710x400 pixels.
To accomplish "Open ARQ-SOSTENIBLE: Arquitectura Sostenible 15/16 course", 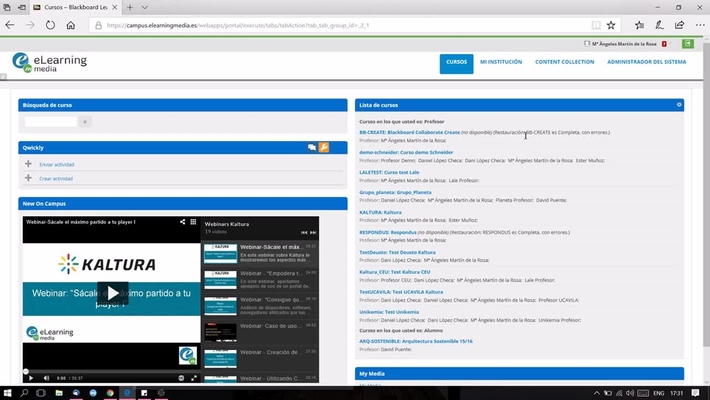I will [x=416, y=341].
